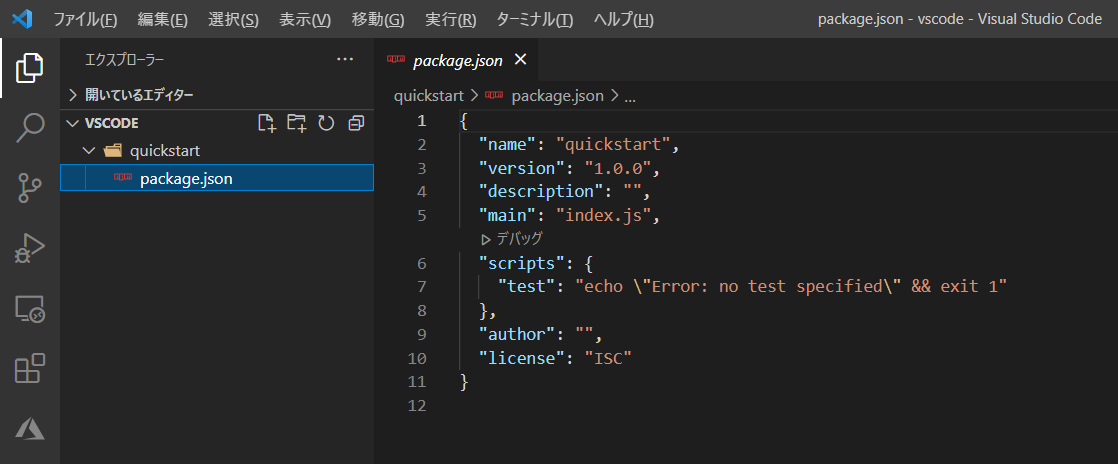Click the デバッグ code lens link
Screen dimensions: 1118x464
(x=512, y=239)
